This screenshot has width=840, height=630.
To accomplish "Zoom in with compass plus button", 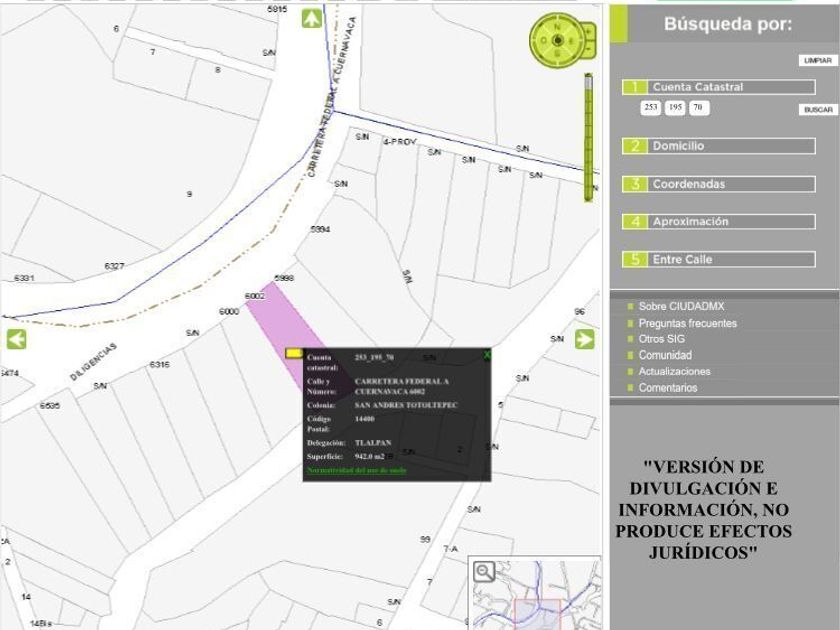I will coord(589,33).
